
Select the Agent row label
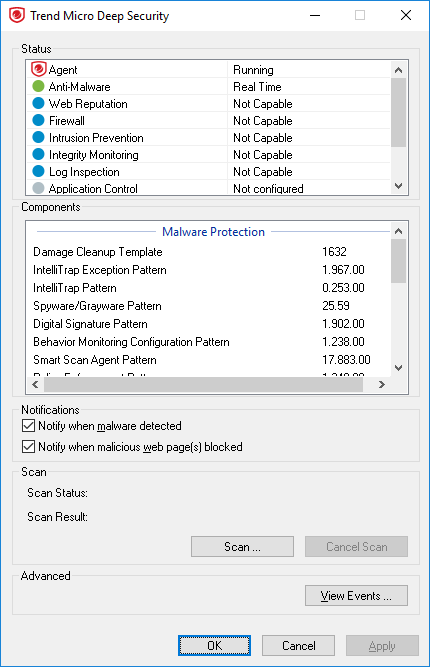pos(63,70)
